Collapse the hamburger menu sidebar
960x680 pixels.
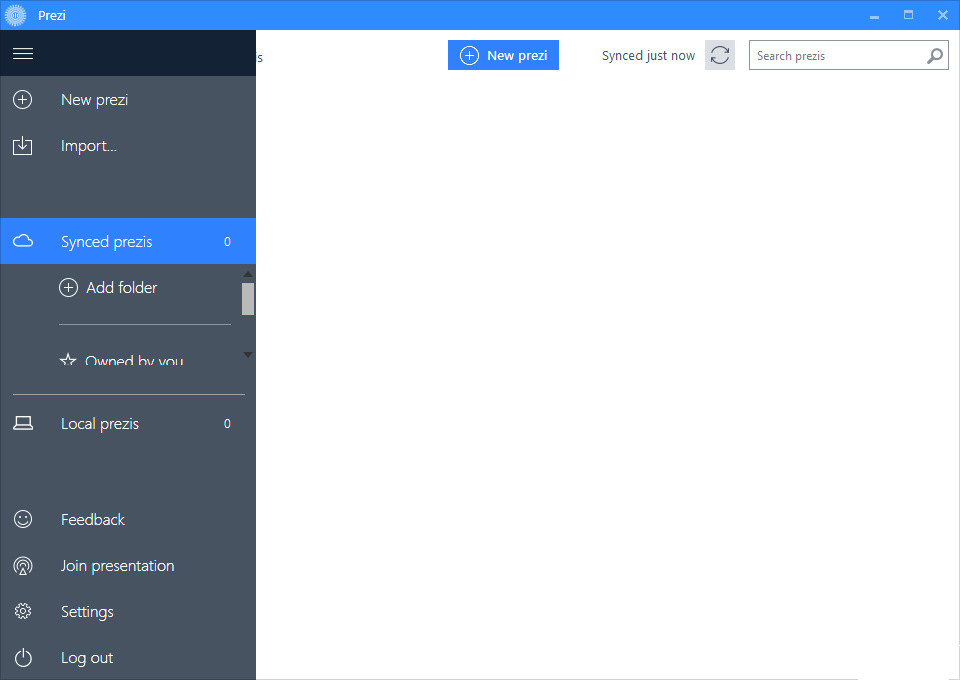click(x=23, y=54)
